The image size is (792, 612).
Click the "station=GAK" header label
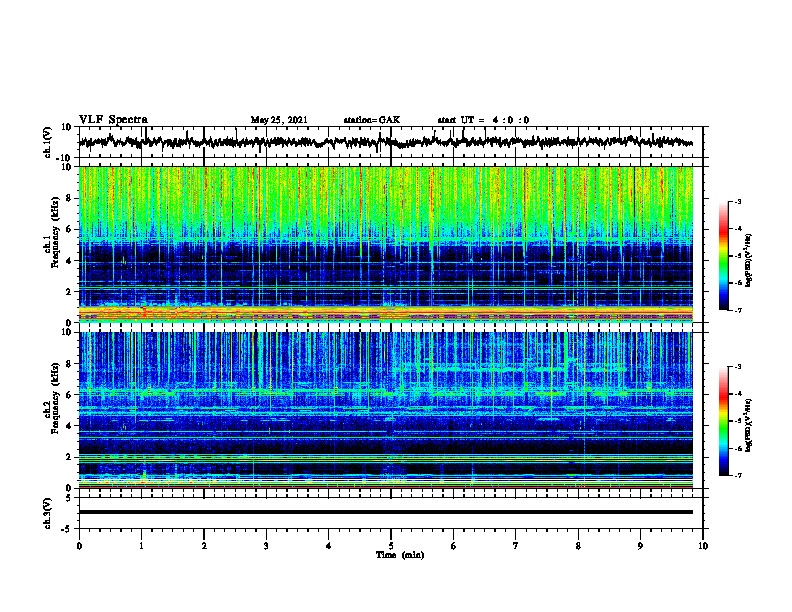(x=372, y=120)
